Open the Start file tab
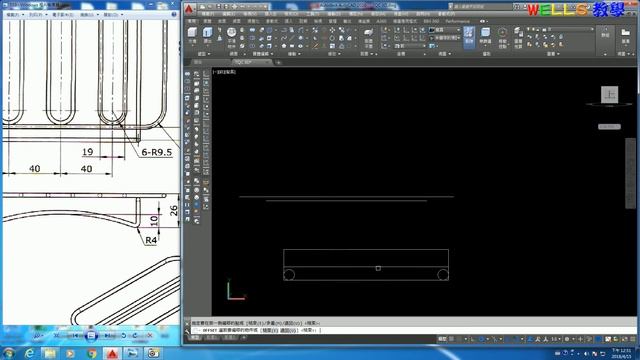Screen dimensions: 640x360 coord(198,62)
